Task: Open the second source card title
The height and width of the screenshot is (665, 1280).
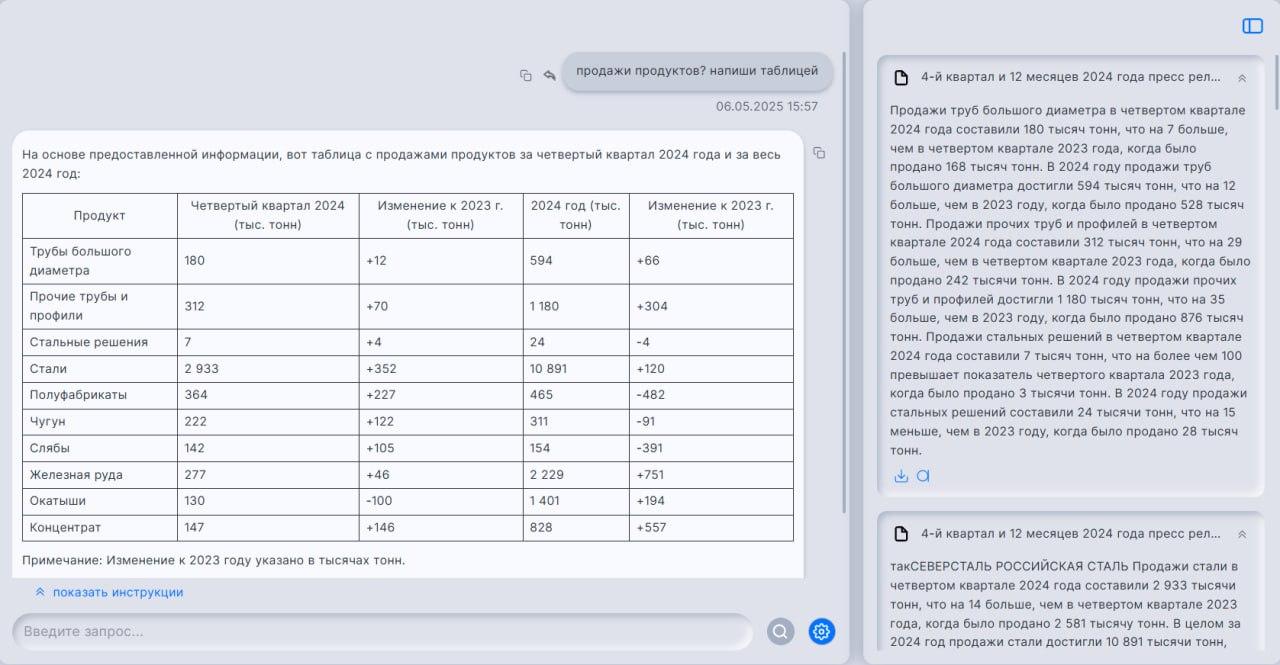Action: click(1070, 534)
